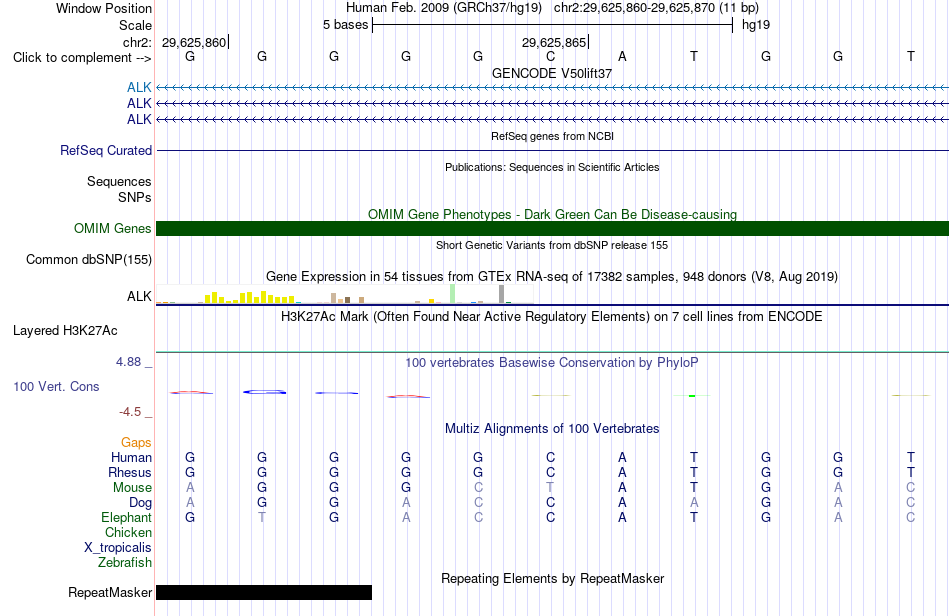Click the Human alignment row label

point(131,457)
